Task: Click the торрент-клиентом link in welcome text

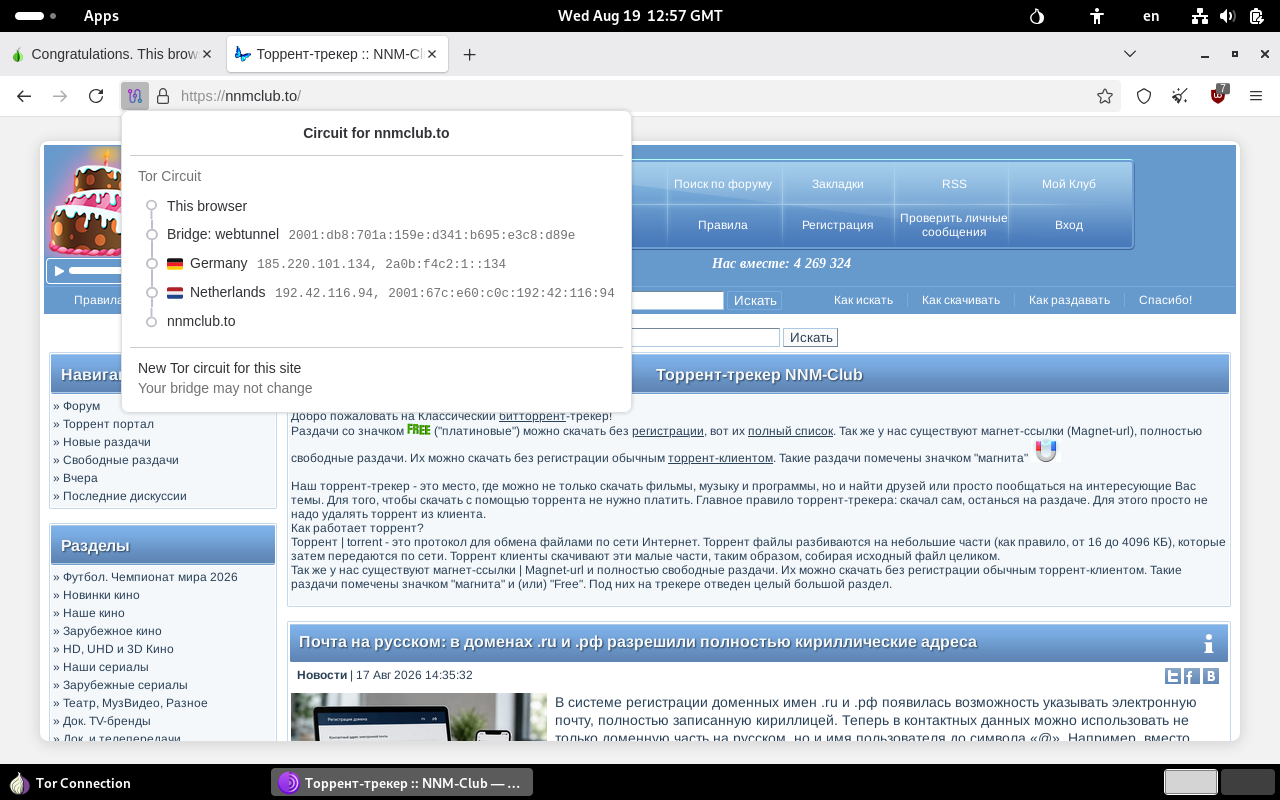Action: pyautogui.click(x=720, y=458)
